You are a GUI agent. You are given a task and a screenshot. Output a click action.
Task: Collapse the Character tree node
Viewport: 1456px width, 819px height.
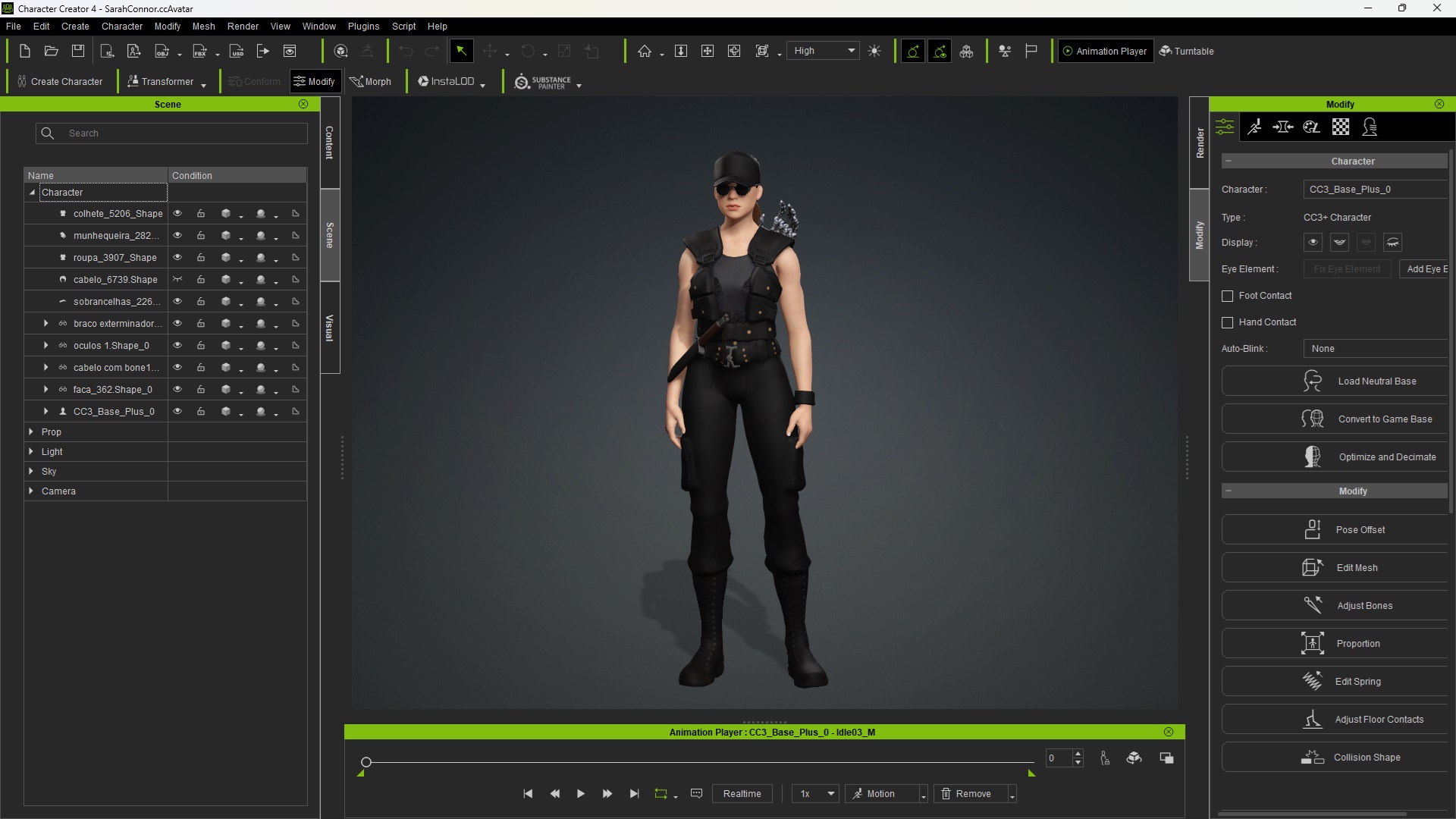pyautogui.click(x=32, y=193)
